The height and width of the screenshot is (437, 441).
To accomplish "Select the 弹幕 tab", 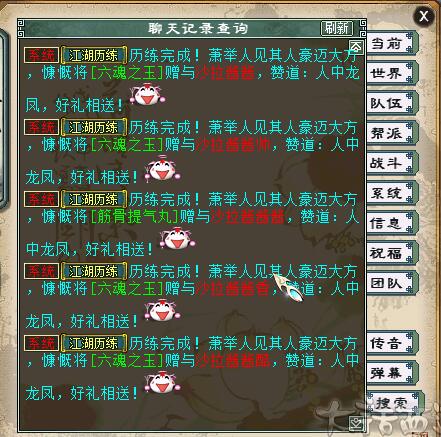I will [x=389, y=372].
